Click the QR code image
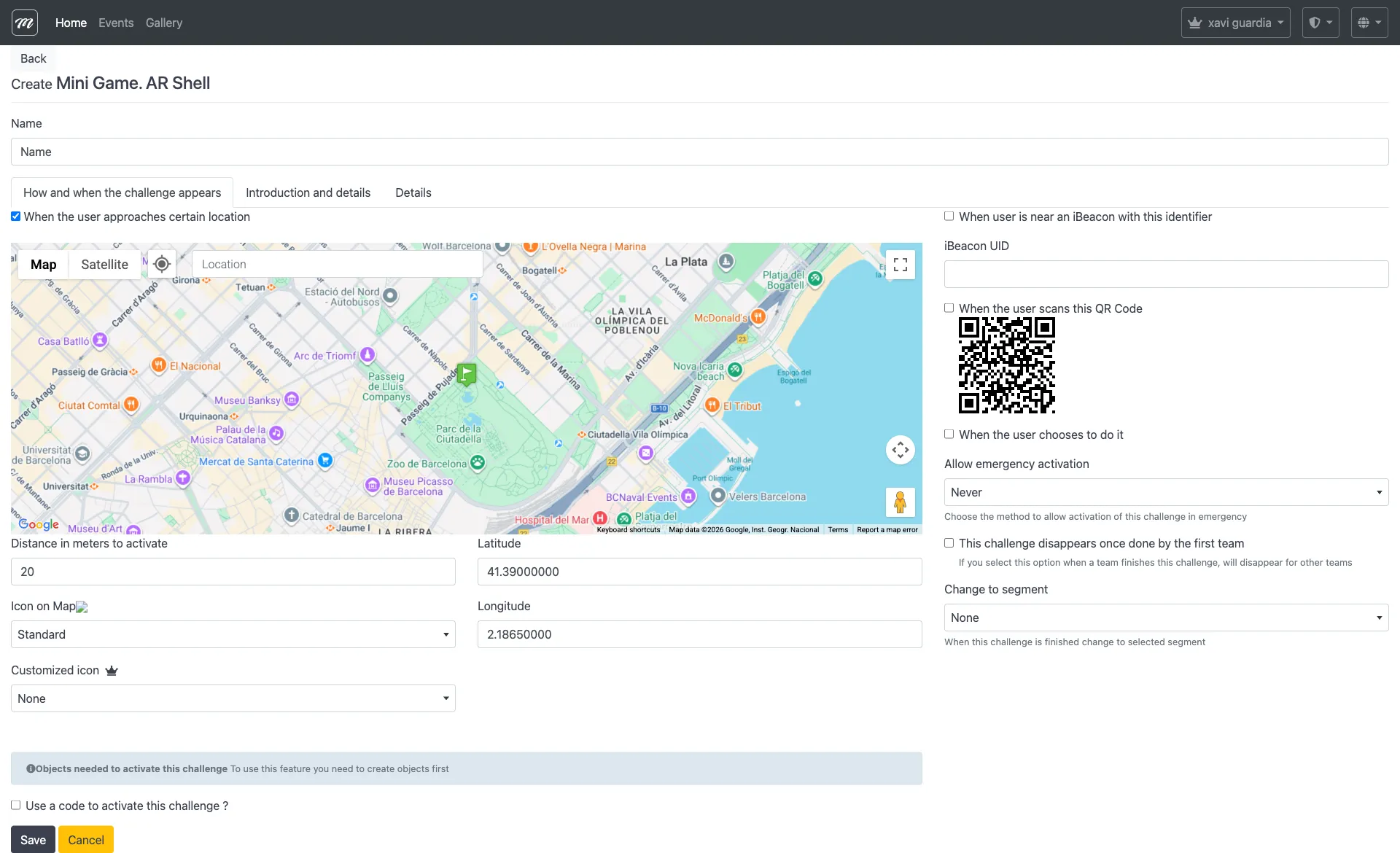The image size is (1400, 853). (1006, 365)
